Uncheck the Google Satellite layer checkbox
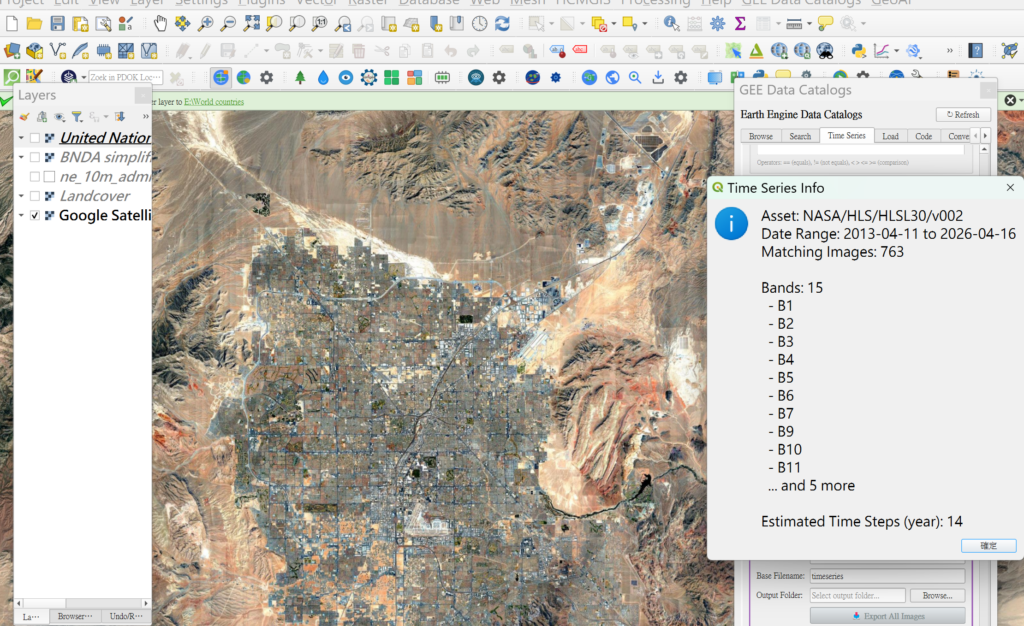1024x626 pixels. click(36, 215)
